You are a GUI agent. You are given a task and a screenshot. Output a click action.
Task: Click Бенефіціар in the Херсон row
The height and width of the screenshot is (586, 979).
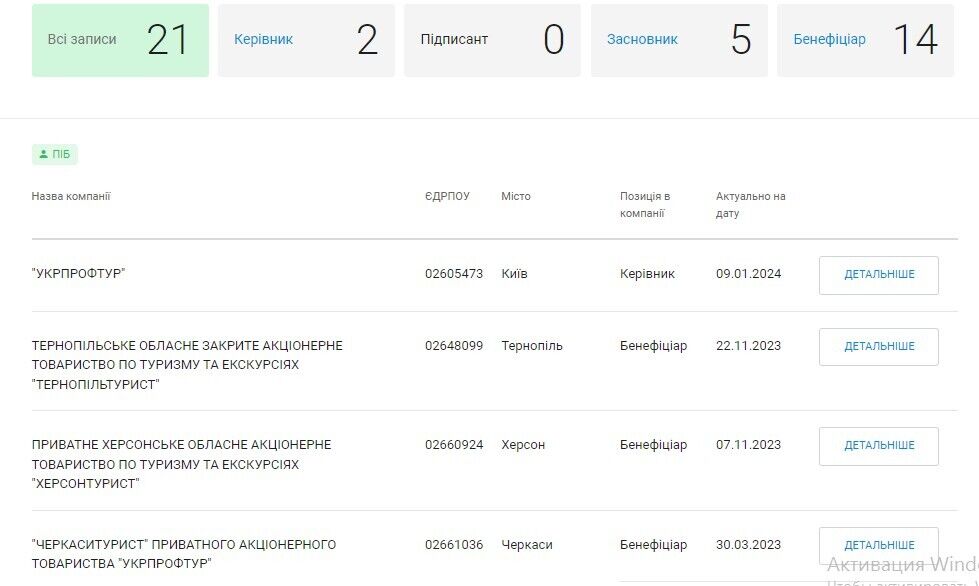653,444
